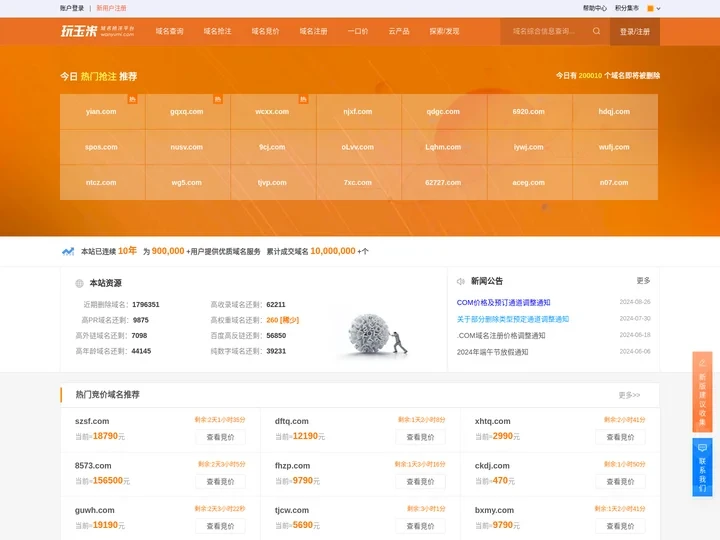
Task: Click 查看竞价 for ckdj.com
Action: [620, 482]
